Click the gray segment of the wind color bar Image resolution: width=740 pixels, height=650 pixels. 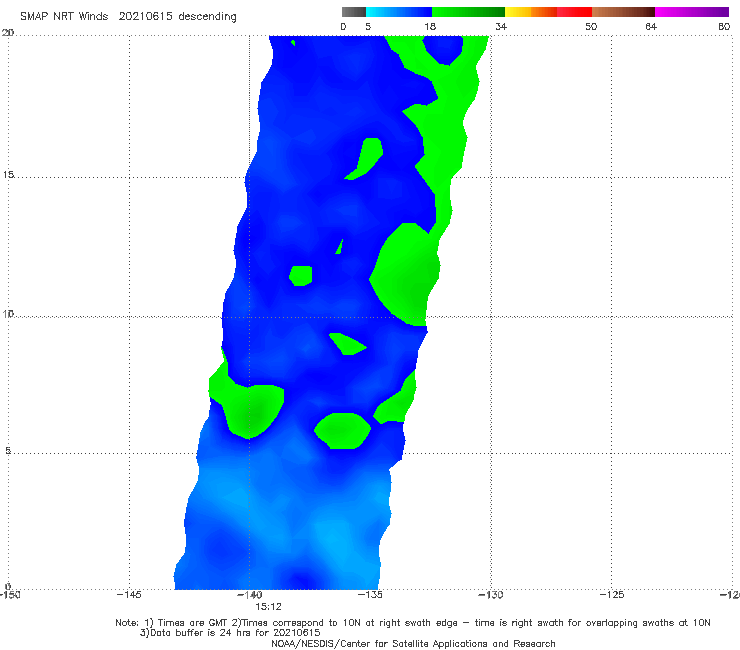click(x=354, y=12)
